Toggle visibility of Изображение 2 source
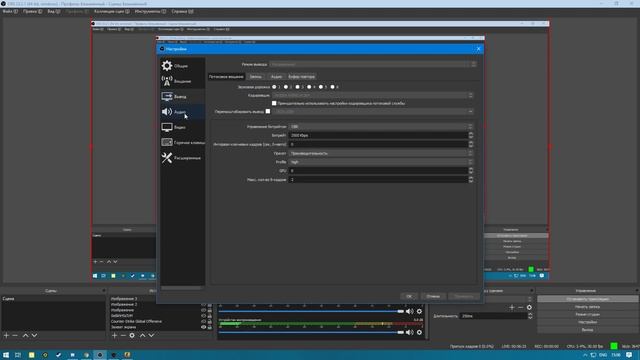 click(203, 304)
